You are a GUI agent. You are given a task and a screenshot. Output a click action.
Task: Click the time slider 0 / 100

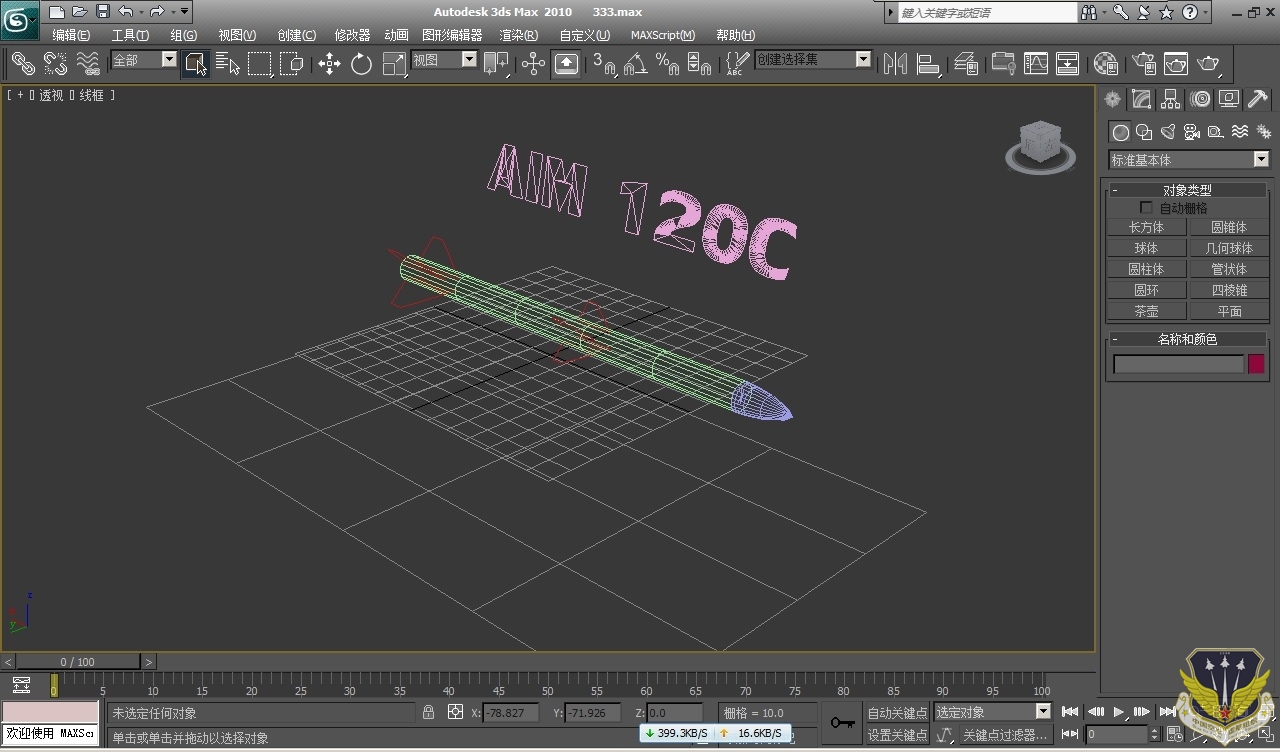pos(77,662)
